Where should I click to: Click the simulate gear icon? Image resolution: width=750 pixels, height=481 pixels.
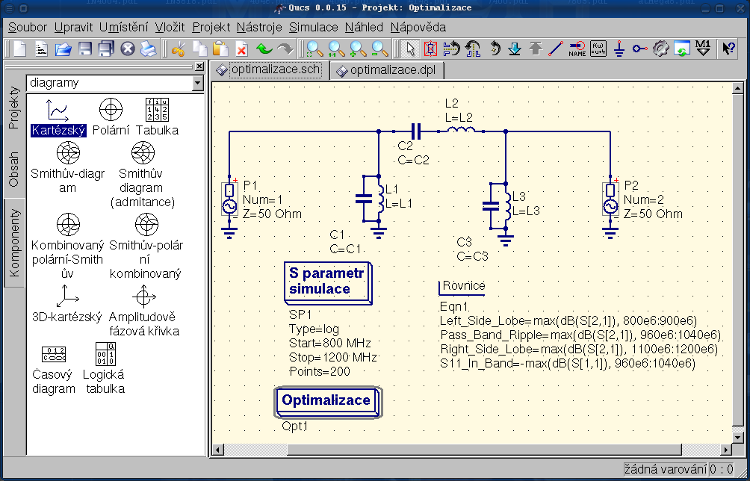pyautogui.click(x=661, y=48)
